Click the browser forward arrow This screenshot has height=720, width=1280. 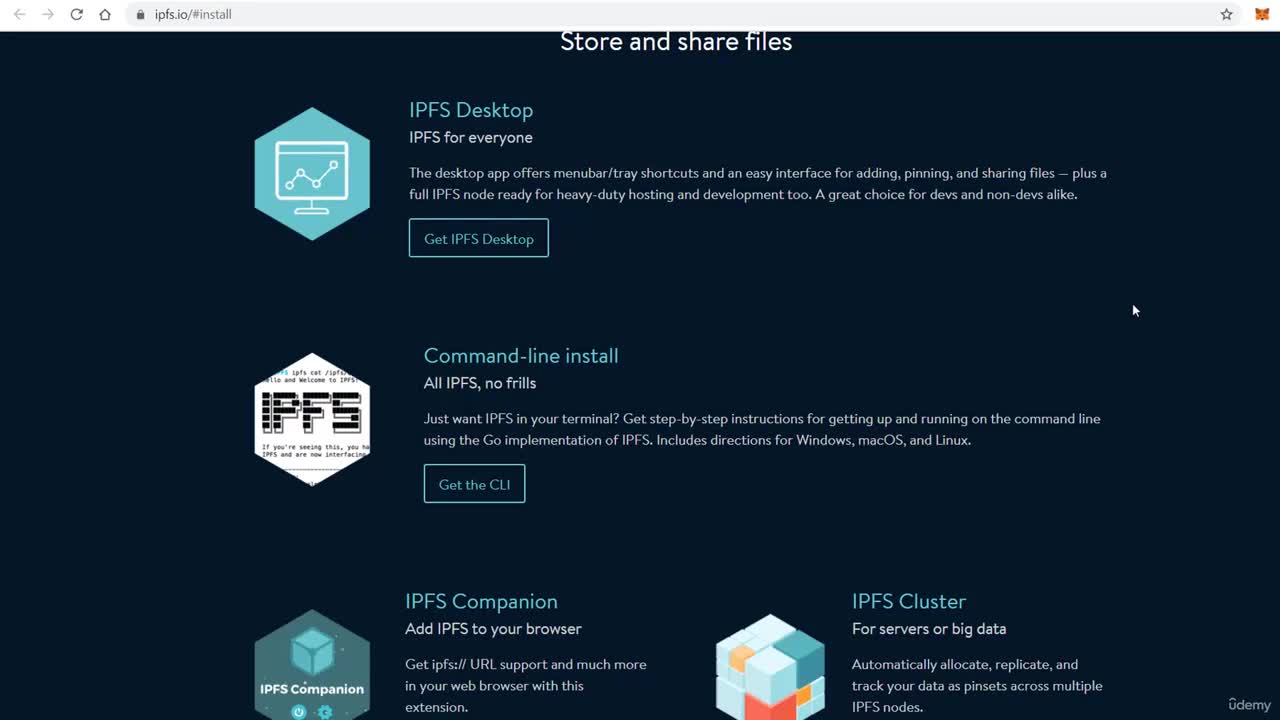(x=47, y=15)
